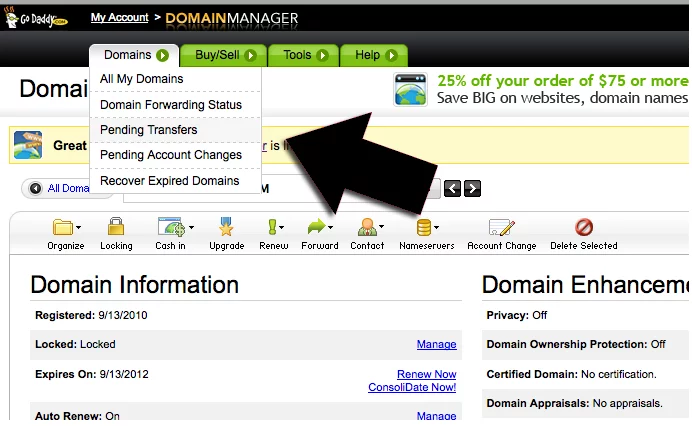Image resolution: width=692 pixels, height=426 pixels.
Task: Choose Recover Expired Domains menu entry
Action: (170, 181)
